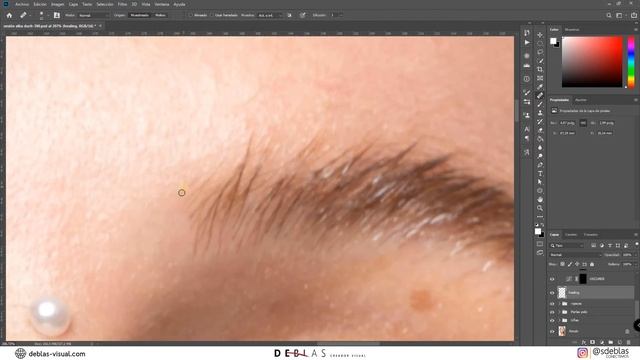The height and width of the screenshot is (360, 640).
Task: Open the Muestra sample dropdown
Action: click(x=270, y=15)
